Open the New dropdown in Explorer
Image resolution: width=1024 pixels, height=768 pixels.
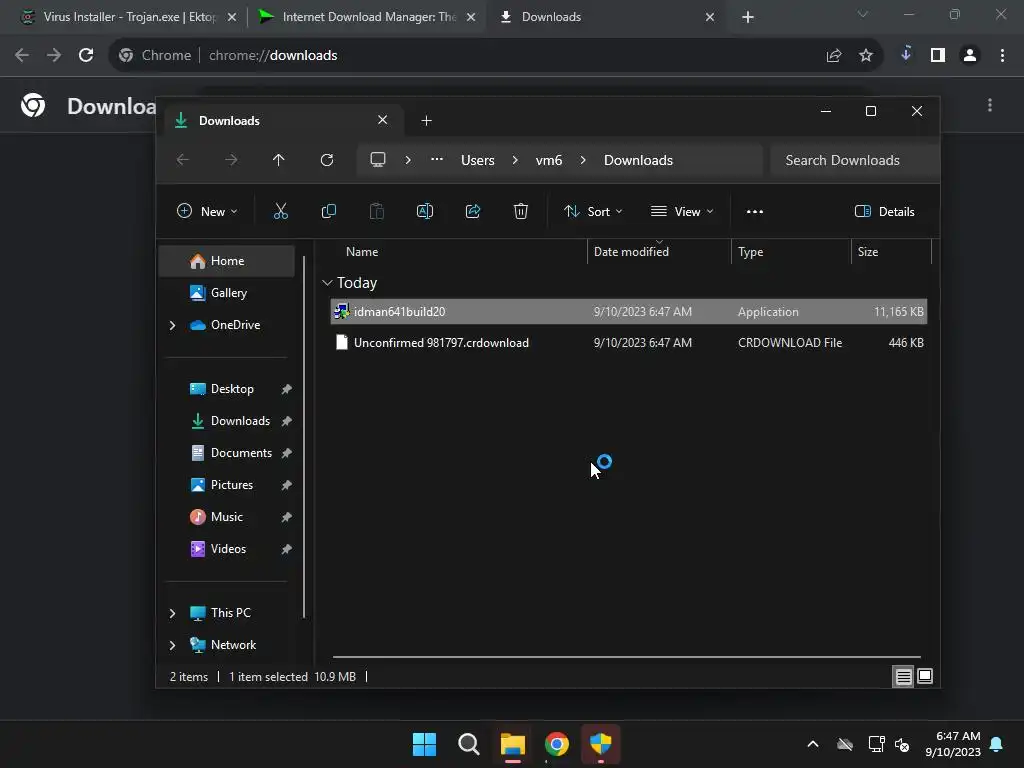[x=207, y=212]
